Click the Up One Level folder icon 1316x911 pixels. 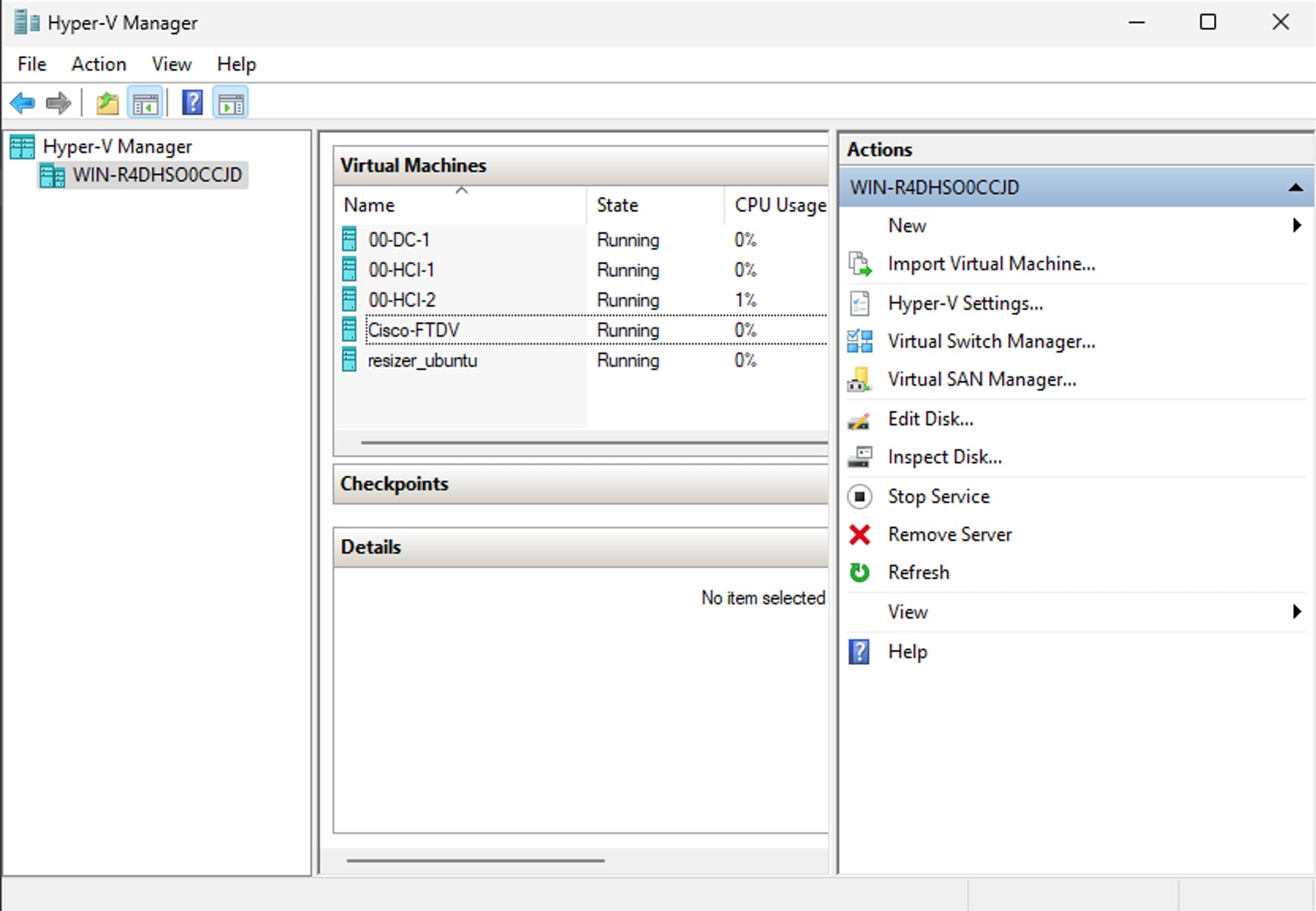[107, 103]
